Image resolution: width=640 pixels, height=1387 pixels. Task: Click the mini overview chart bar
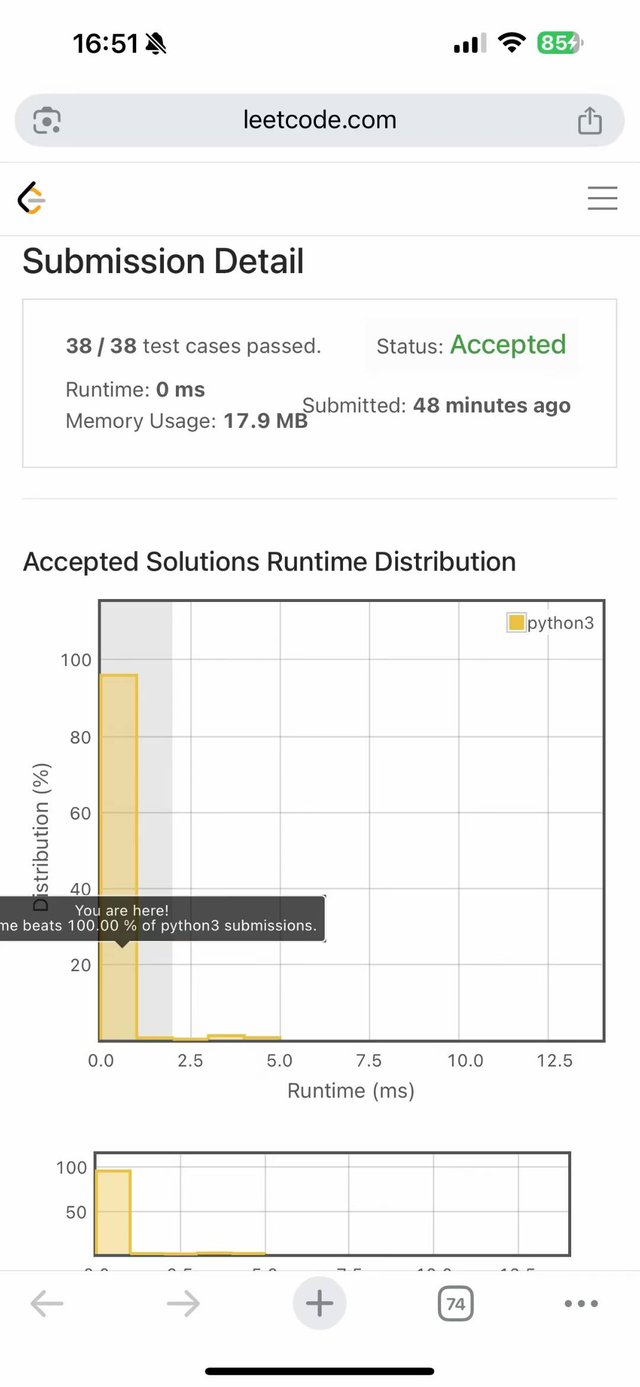pos(113,1210)
